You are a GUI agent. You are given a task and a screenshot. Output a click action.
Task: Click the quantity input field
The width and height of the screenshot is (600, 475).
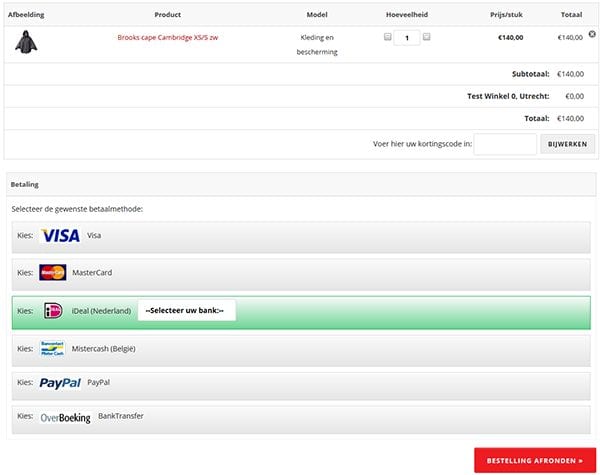pyautogui.click(x=407, y=38)
